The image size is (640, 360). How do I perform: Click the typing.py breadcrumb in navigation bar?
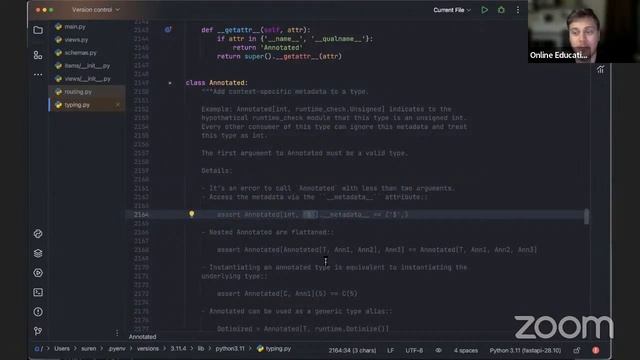[274, 349]
